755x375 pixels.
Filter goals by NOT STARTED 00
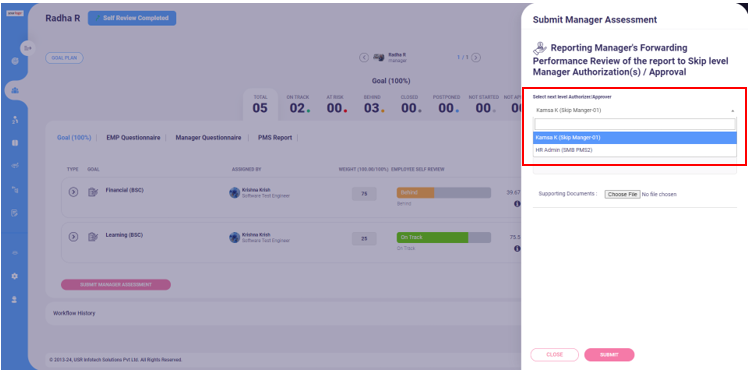tap(483, 104)
